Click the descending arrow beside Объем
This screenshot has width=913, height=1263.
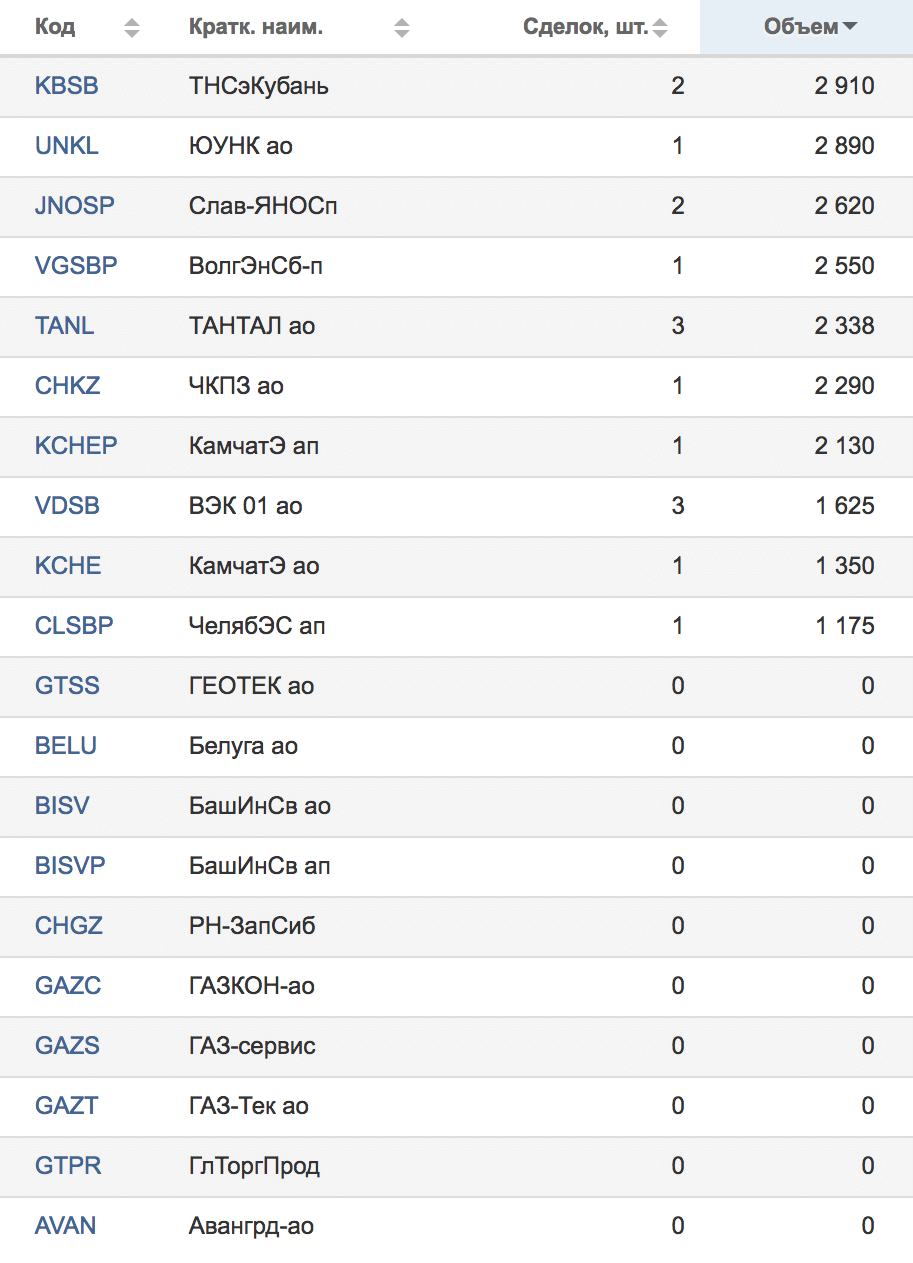pos(850,28)
